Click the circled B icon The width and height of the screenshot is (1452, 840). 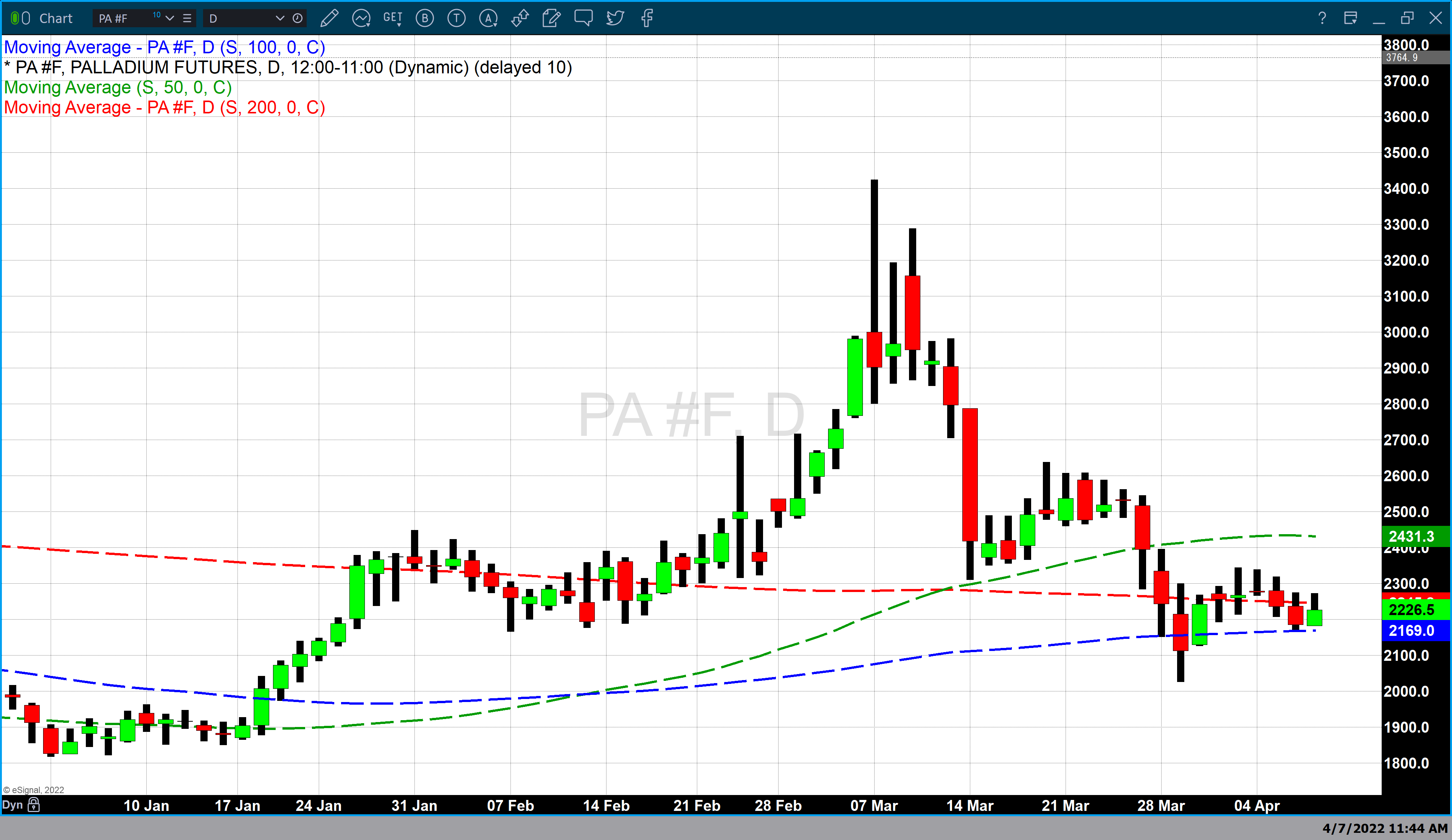click(x=425, y=19)
